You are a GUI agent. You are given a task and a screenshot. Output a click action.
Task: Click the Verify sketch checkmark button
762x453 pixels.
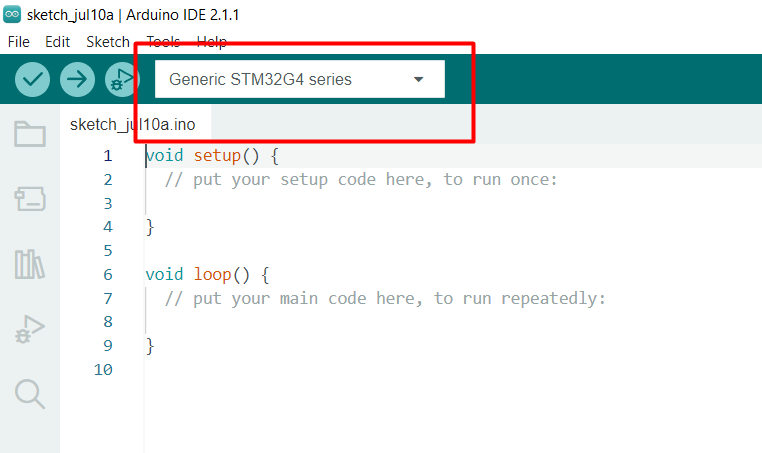[33, 79]
